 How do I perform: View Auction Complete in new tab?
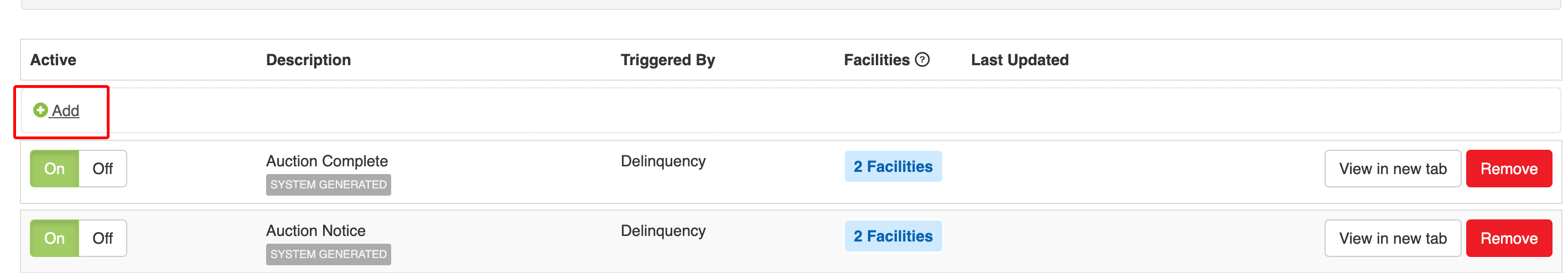(x=1392, y=169)
